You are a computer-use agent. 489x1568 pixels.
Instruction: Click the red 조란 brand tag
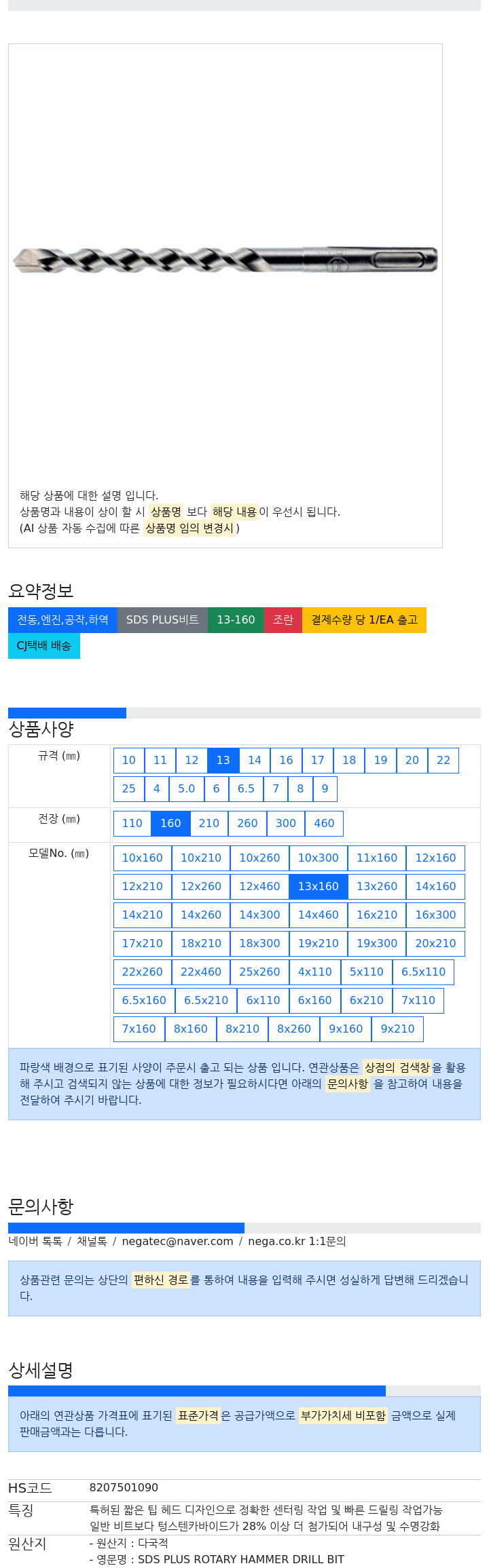click(x=283, y=620)
